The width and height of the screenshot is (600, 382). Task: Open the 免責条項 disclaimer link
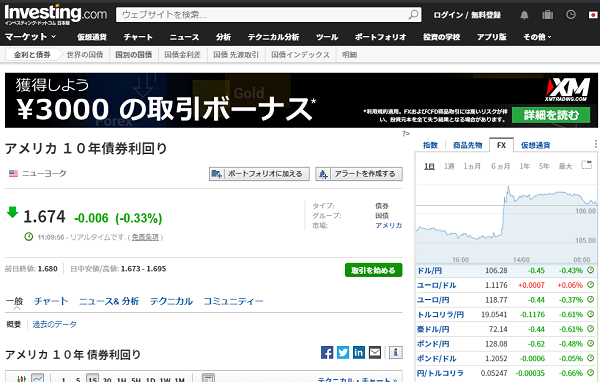pyautogui.click(x=145, y=237)
